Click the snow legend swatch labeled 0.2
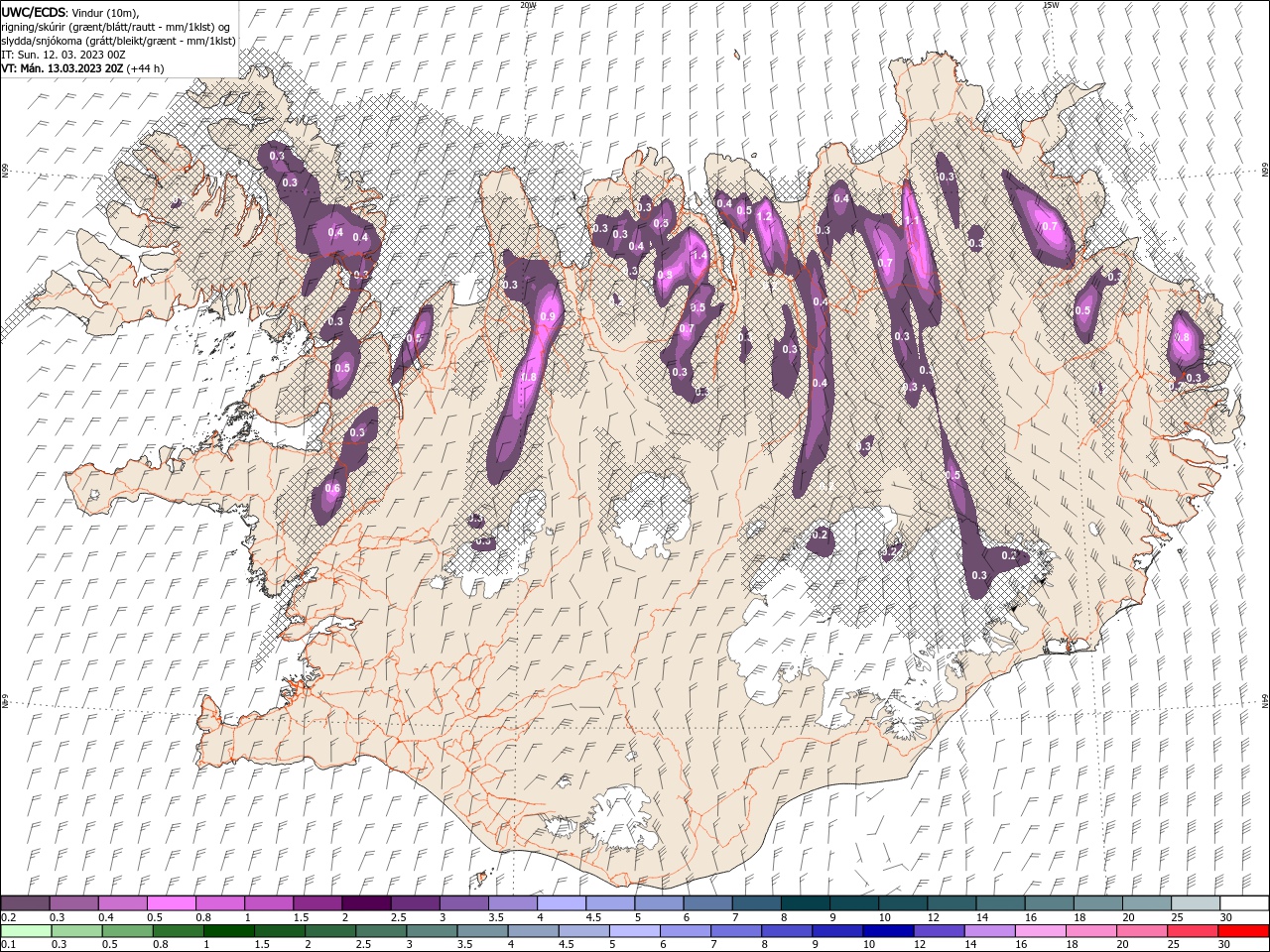Screen dimensions: 1270x952 pyautogui.click(x=25, y=903)
